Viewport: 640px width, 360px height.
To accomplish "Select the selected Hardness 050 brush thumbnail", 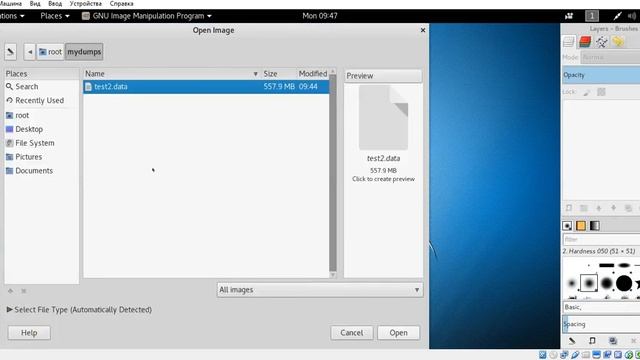I will coord(589,283).
